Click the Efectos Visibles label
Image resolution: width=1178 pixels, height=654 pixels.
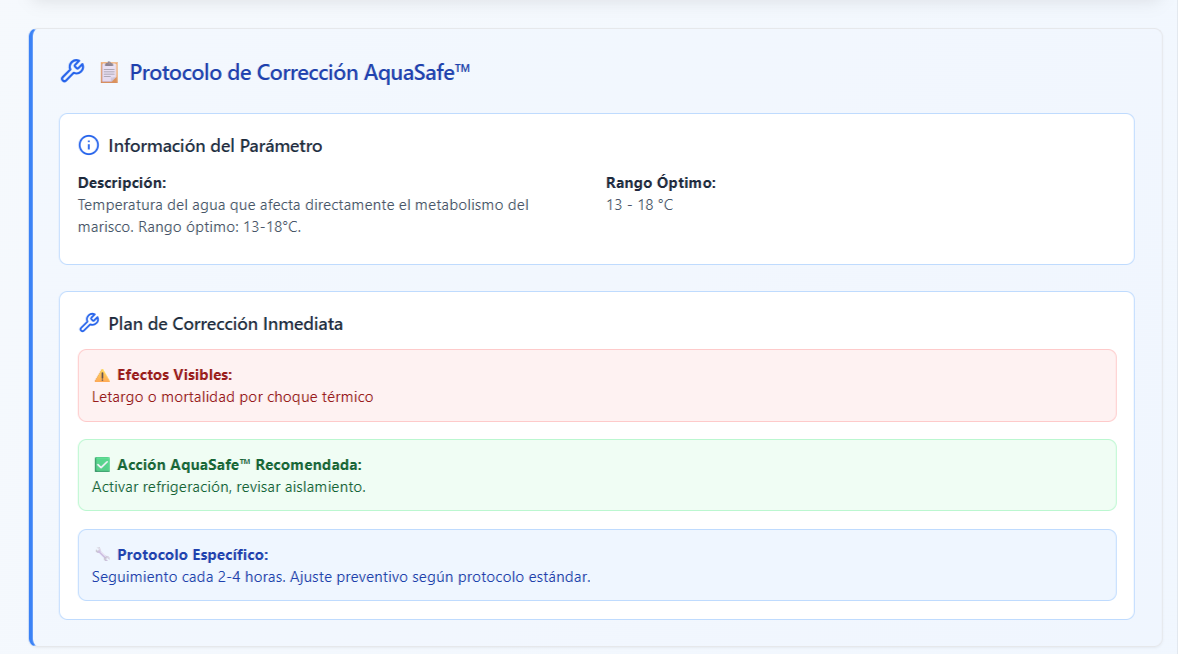(x=174, y=375)
